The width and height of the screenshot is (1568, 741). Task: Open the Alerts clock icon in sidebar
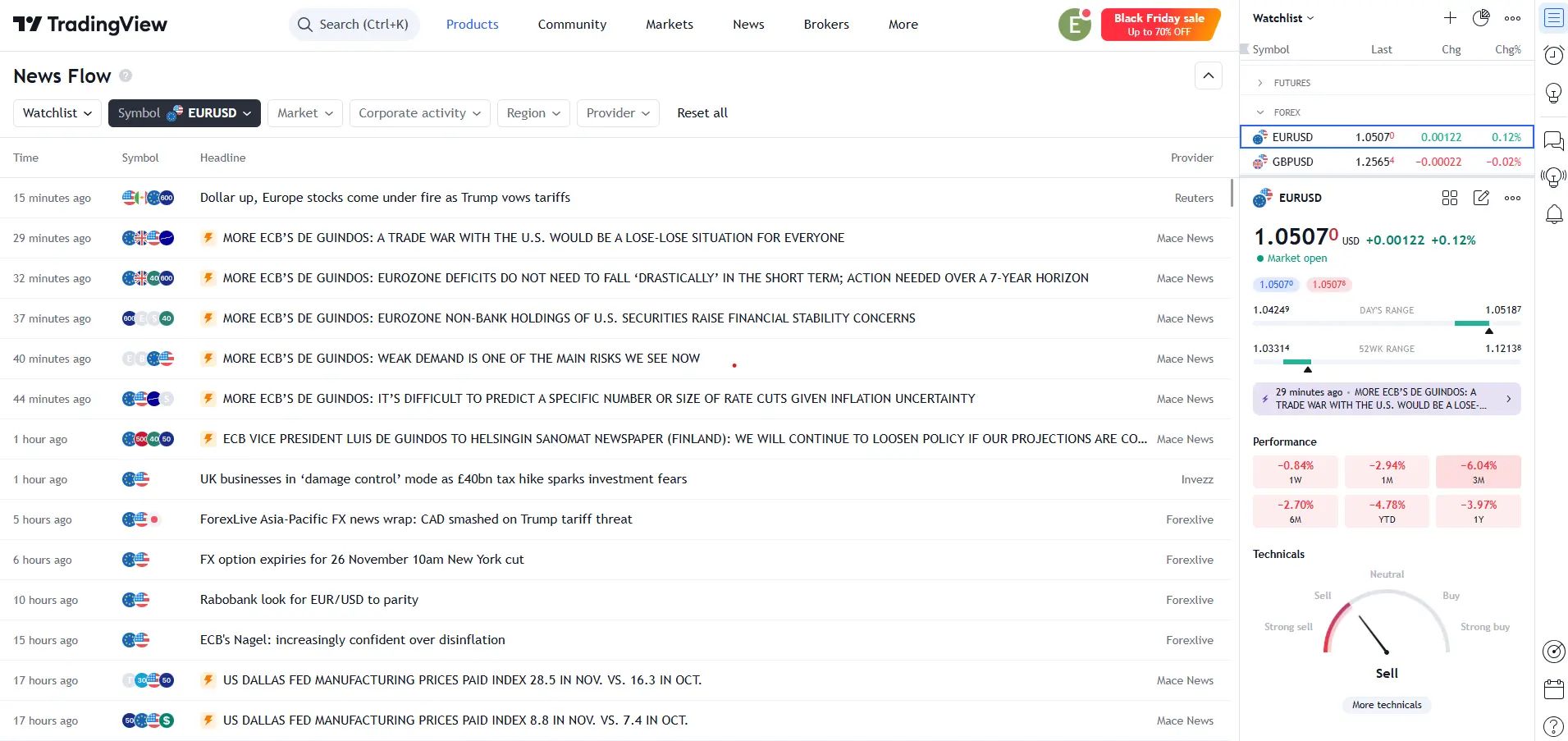pyautogui.click(x=1553, y=55)
